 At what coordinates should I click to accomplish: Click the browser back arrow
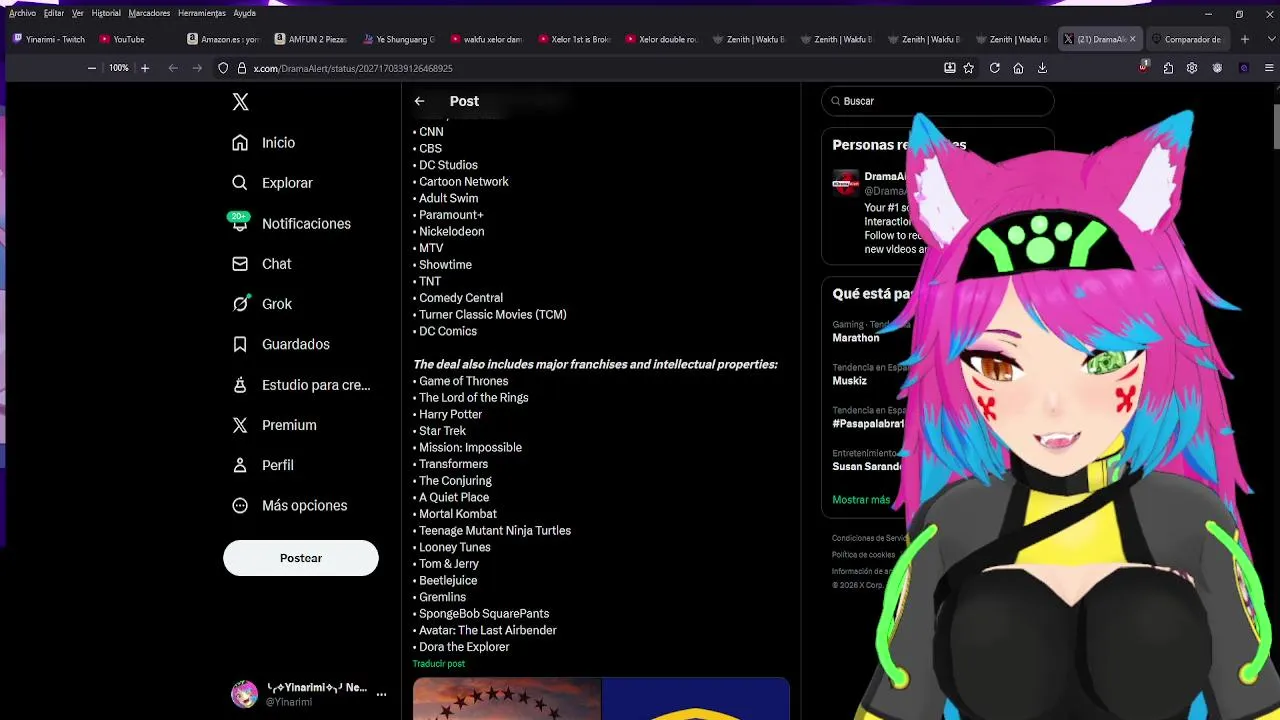pyautogui.click(x=173, y=68)
